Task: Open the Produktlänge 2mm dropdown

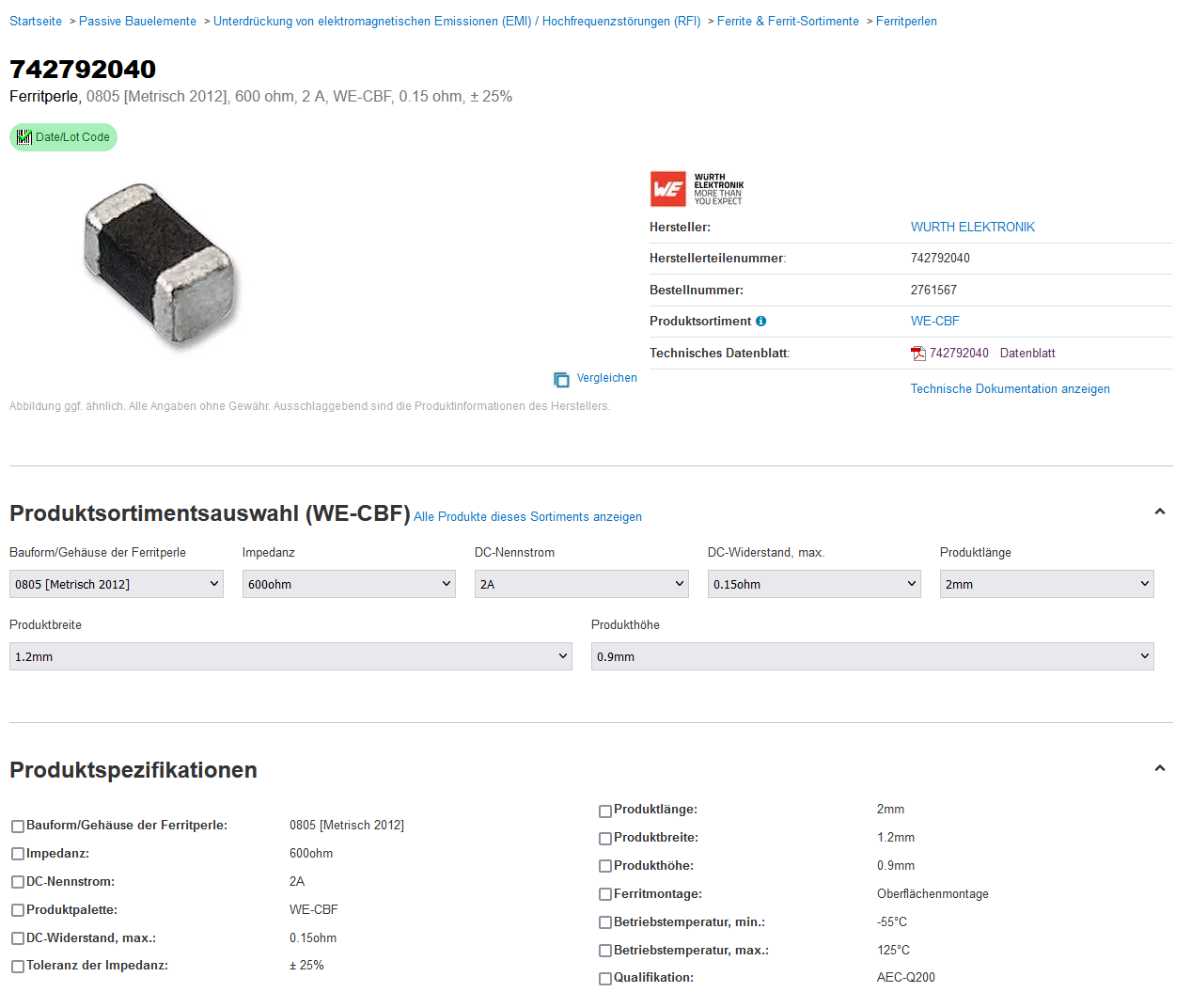Action: pos(1046,584)
